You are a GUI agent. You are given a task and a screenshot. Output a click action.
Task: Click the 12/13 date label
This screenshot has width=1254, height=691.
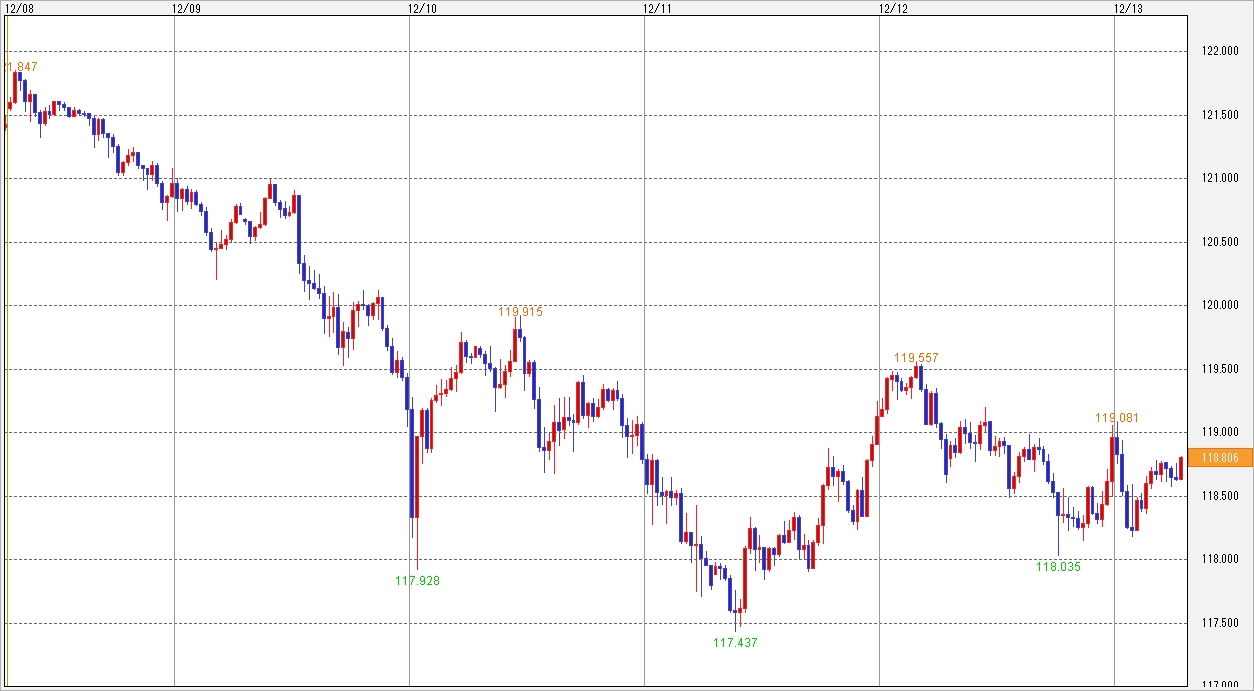(x=1127, y=8)
